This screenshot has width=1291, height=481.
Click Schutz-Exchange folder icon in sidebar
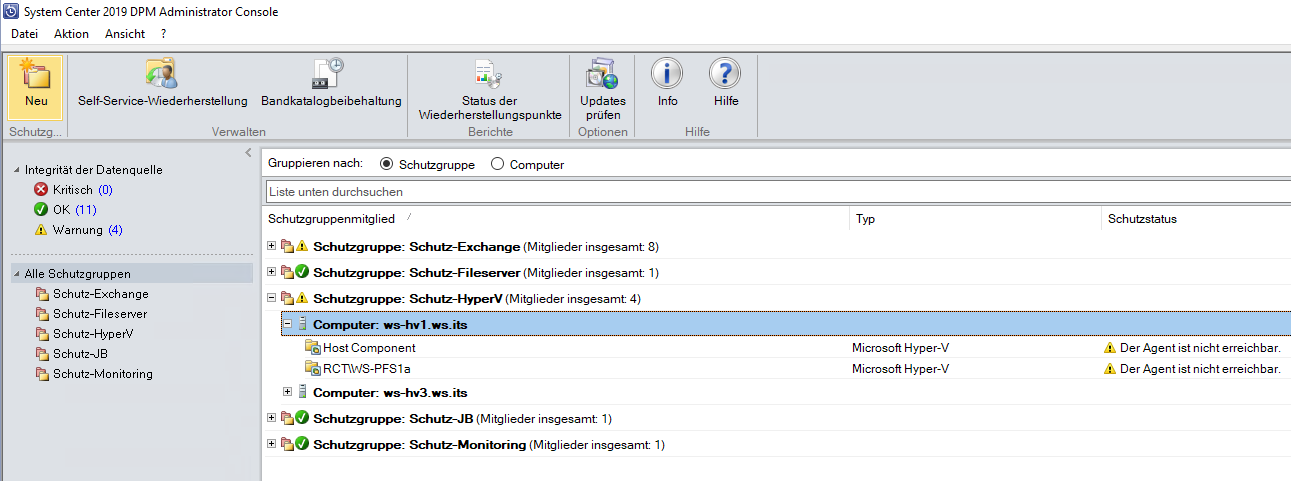coord(42,294)
